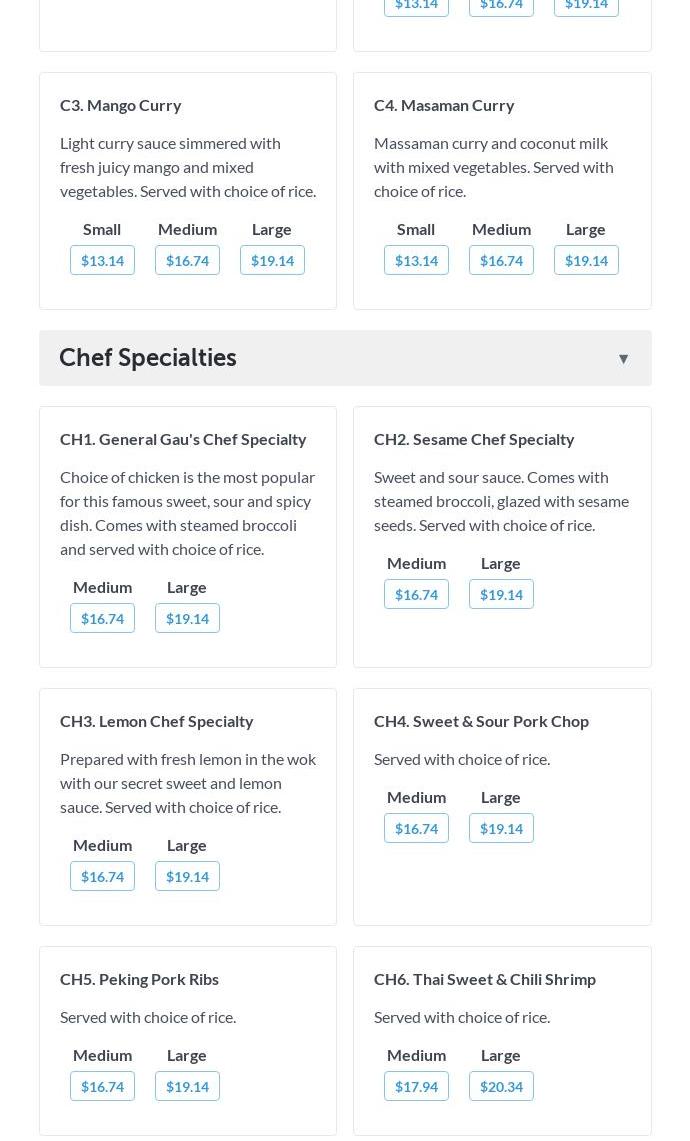Click the Chef Specialties section header
The width and height of the screenshot is (690, 1141).
(148, 358)
